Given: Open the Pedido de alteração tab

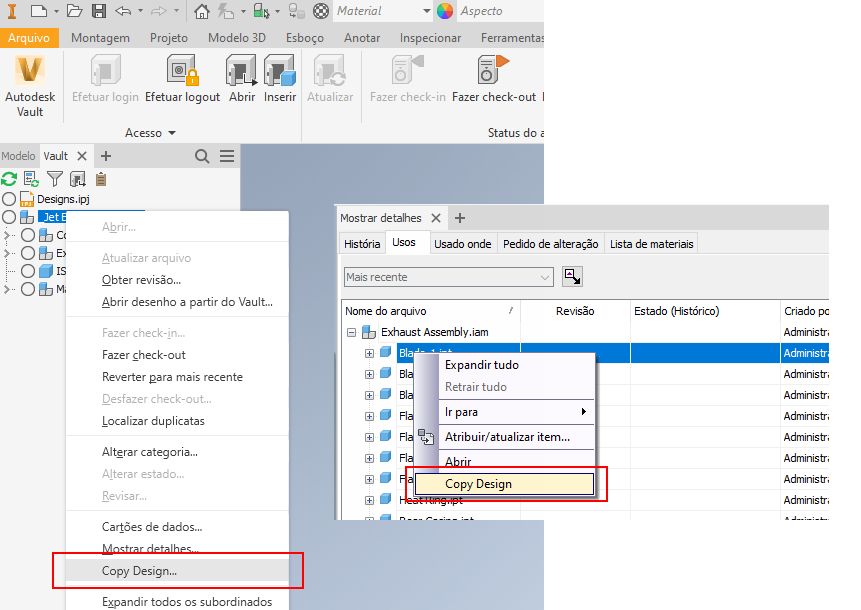Looking at the screenshot, I should (550, 244).
